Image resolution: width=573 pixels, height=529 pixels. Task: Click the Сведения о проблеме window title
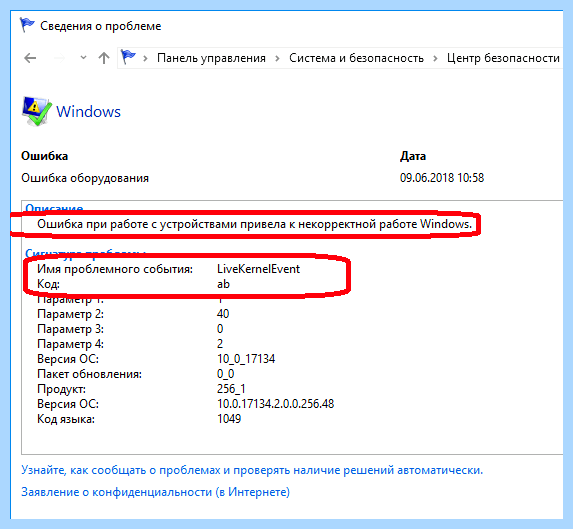coord(100,26)
